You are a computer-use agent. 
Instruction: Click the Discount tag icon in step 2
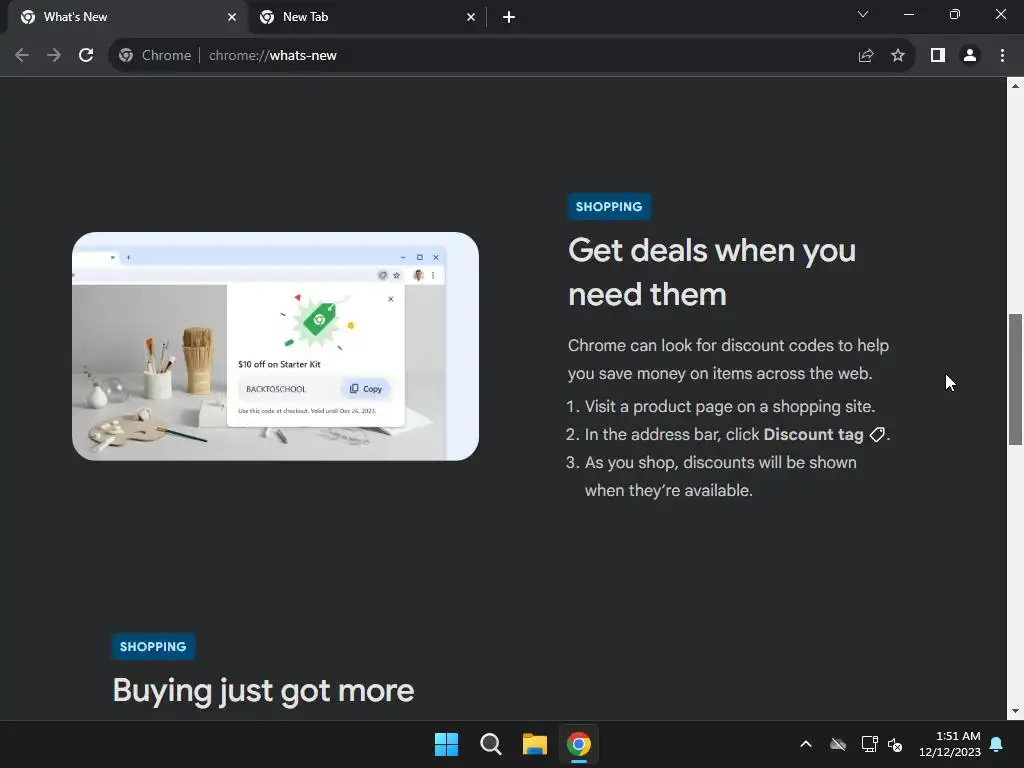pyautogui.click(x=877, y=434)
